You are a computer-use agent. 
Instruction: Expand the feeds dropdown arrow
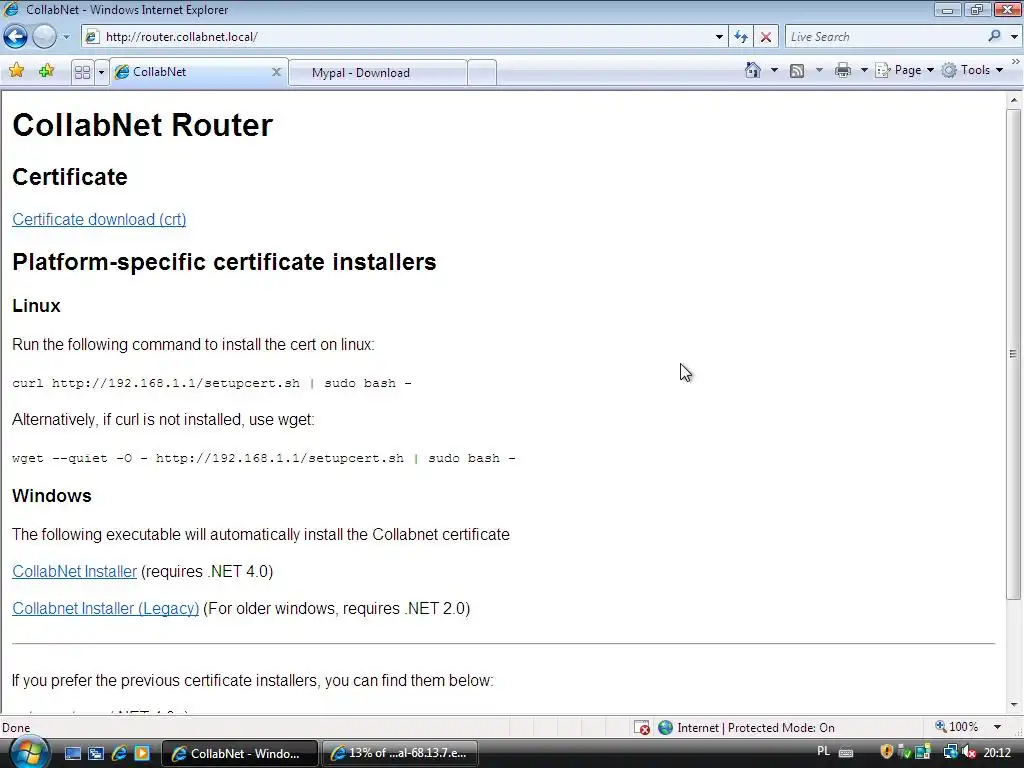point(819,70)
